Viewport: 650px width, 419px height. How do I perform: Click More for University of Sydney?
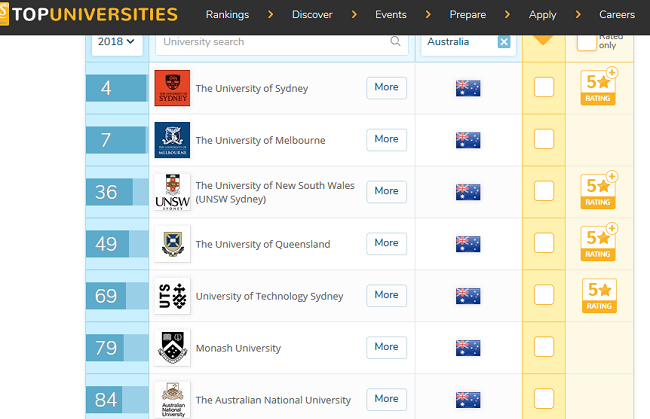click(386, 87)
